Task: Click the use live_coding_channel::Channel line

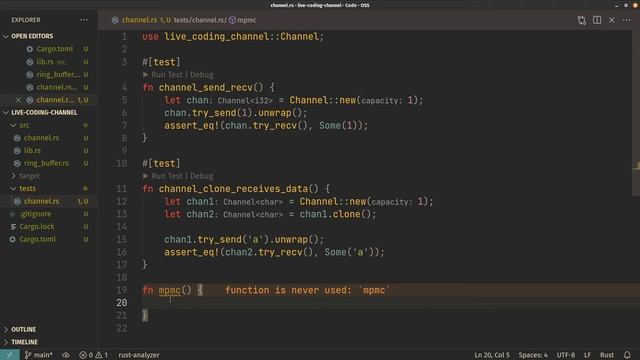Action: pyautogui.click(x=233, y=37)
